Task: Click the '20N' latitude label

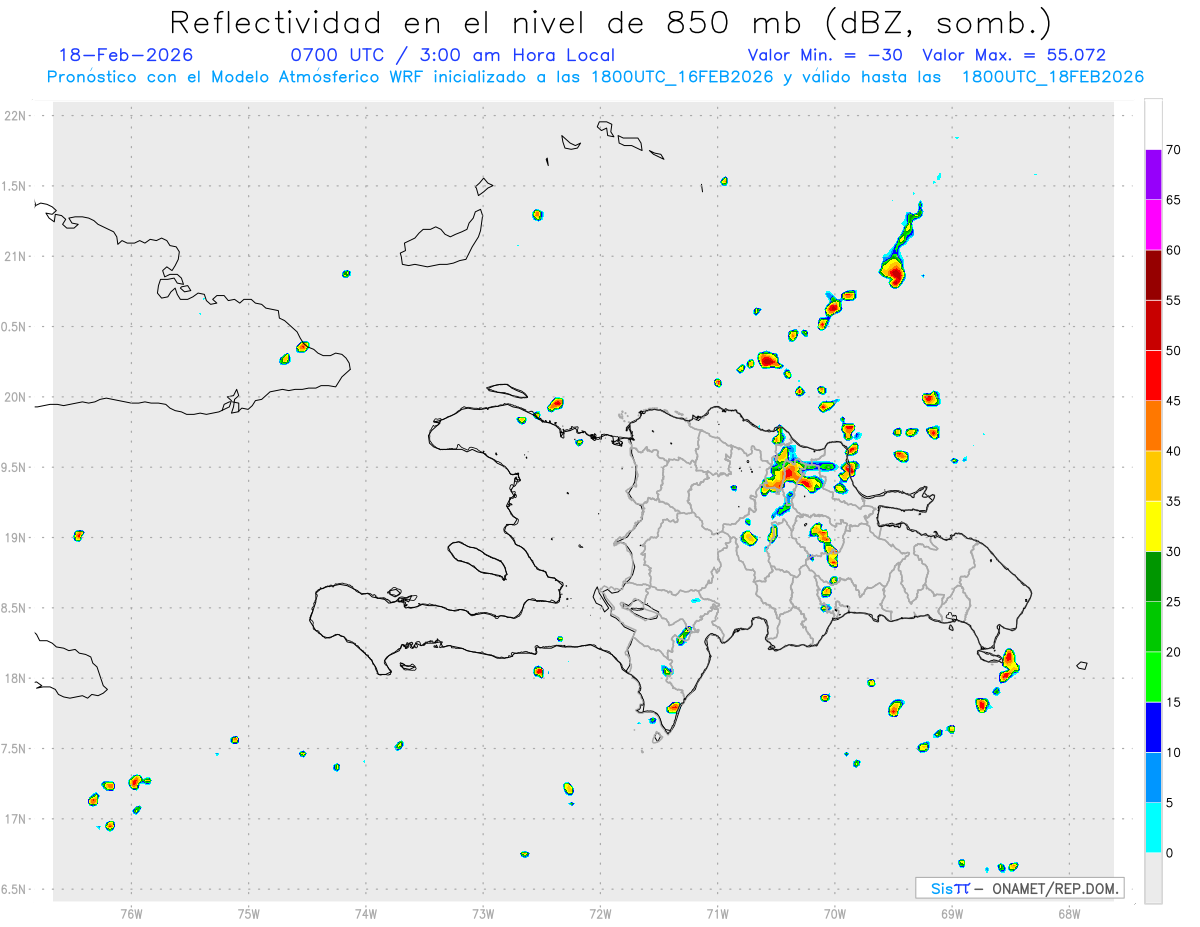Action: [17, 397]
